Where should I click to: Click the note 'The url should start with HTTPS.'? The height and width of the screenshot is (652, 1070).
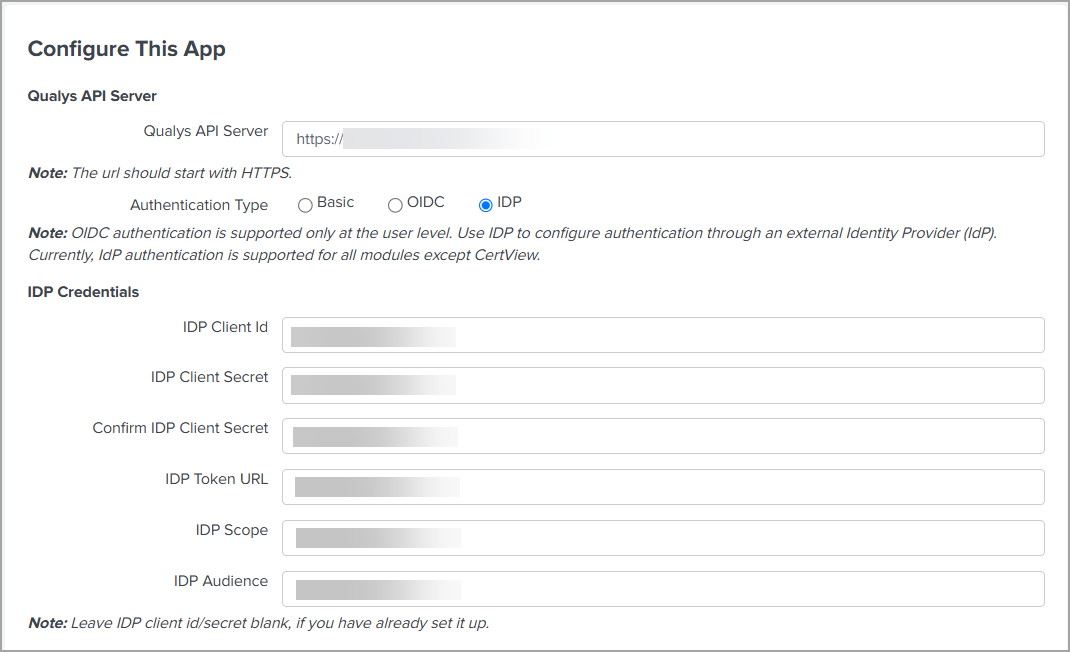160,173
